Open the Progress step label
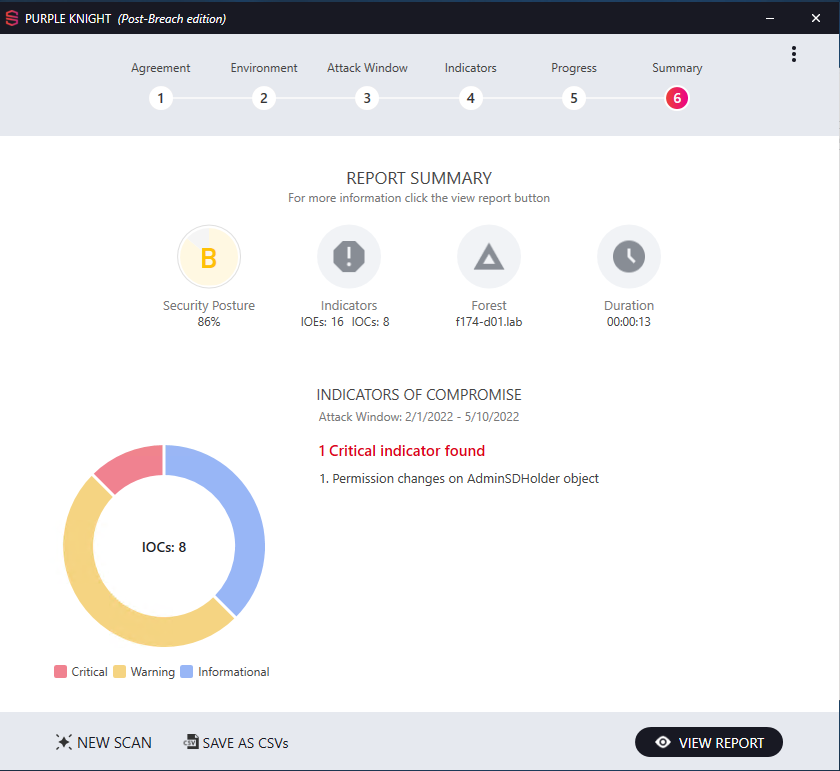Image resolution: width=840 pixels, height=771 pixels. point(574,68)
